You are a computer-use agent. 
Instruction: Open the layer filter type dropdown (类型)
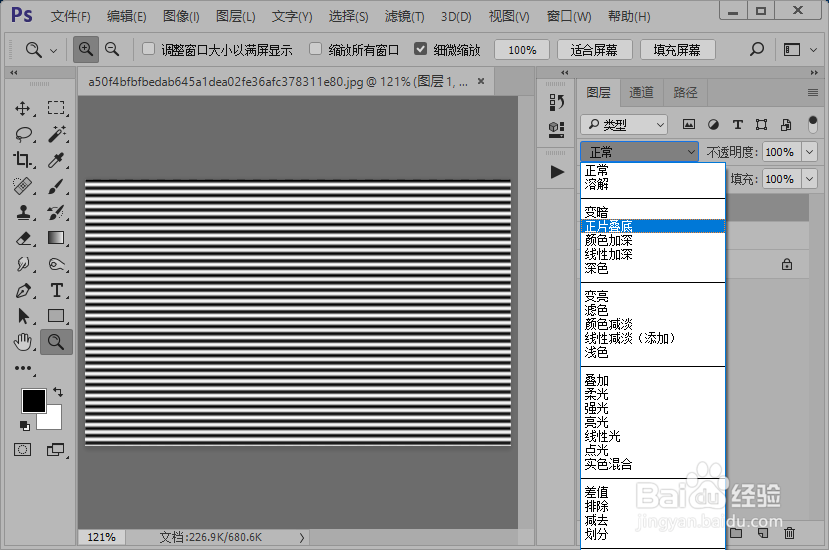point(624,125)
